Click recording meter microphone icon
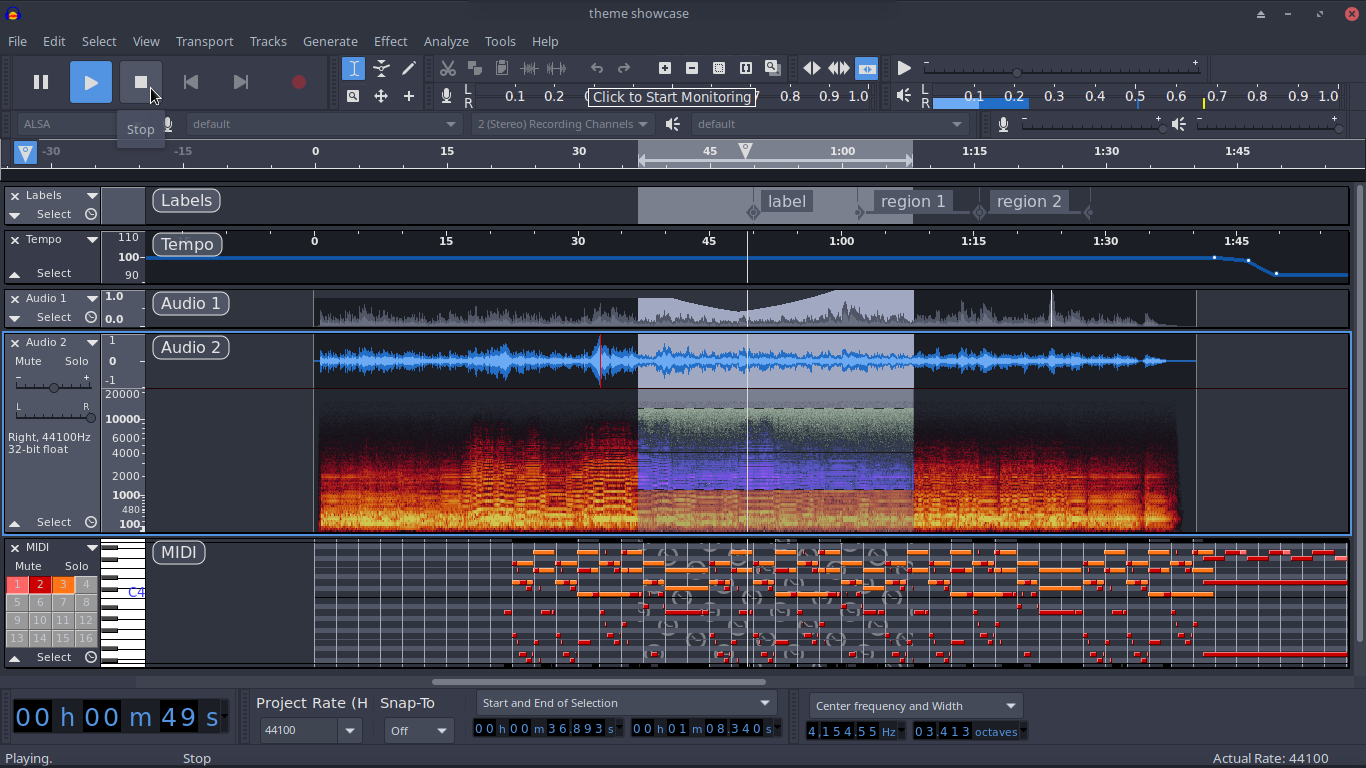The image size is (1366, 768). point(446,96)
